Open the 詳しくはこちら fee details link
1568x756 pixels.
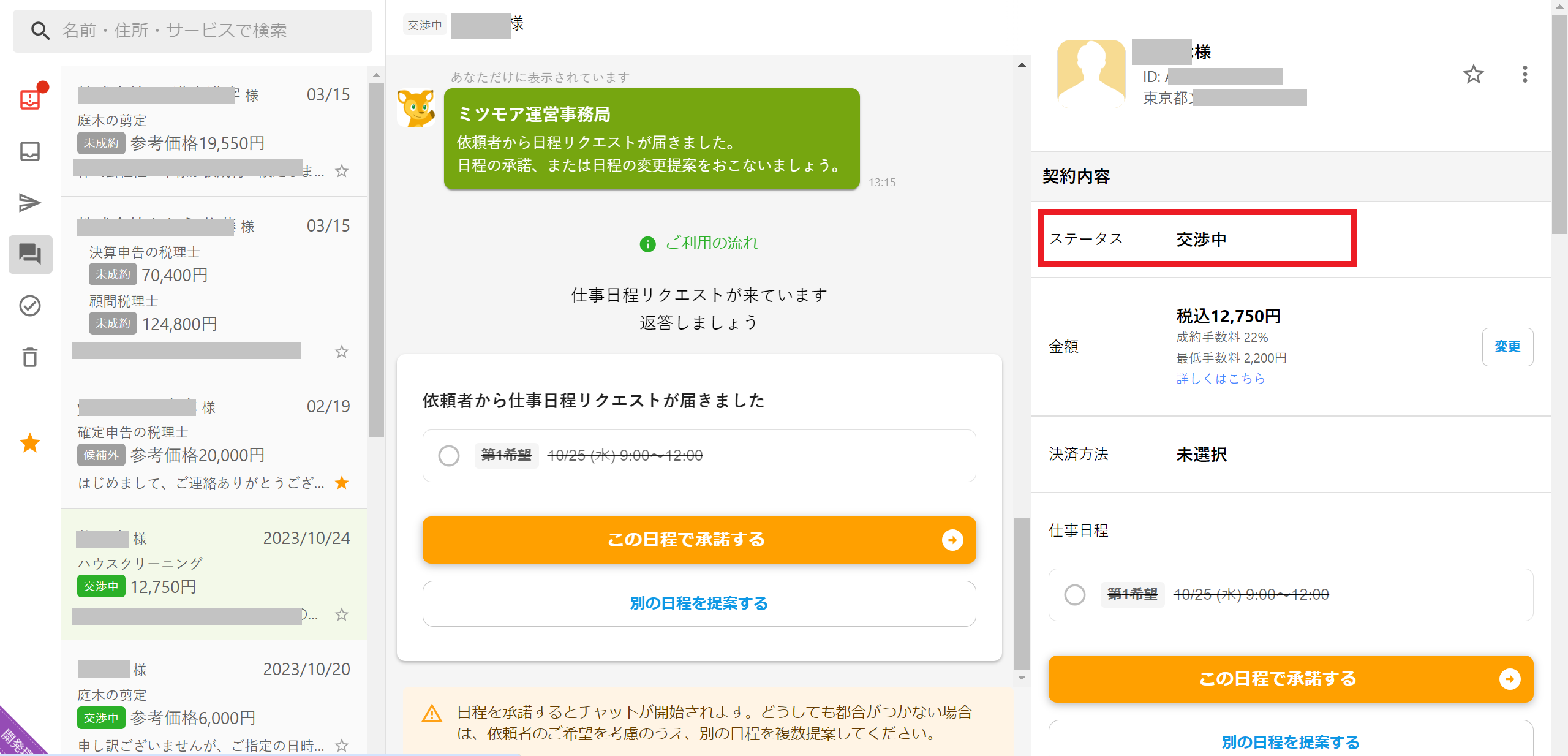coord(1221,379)
